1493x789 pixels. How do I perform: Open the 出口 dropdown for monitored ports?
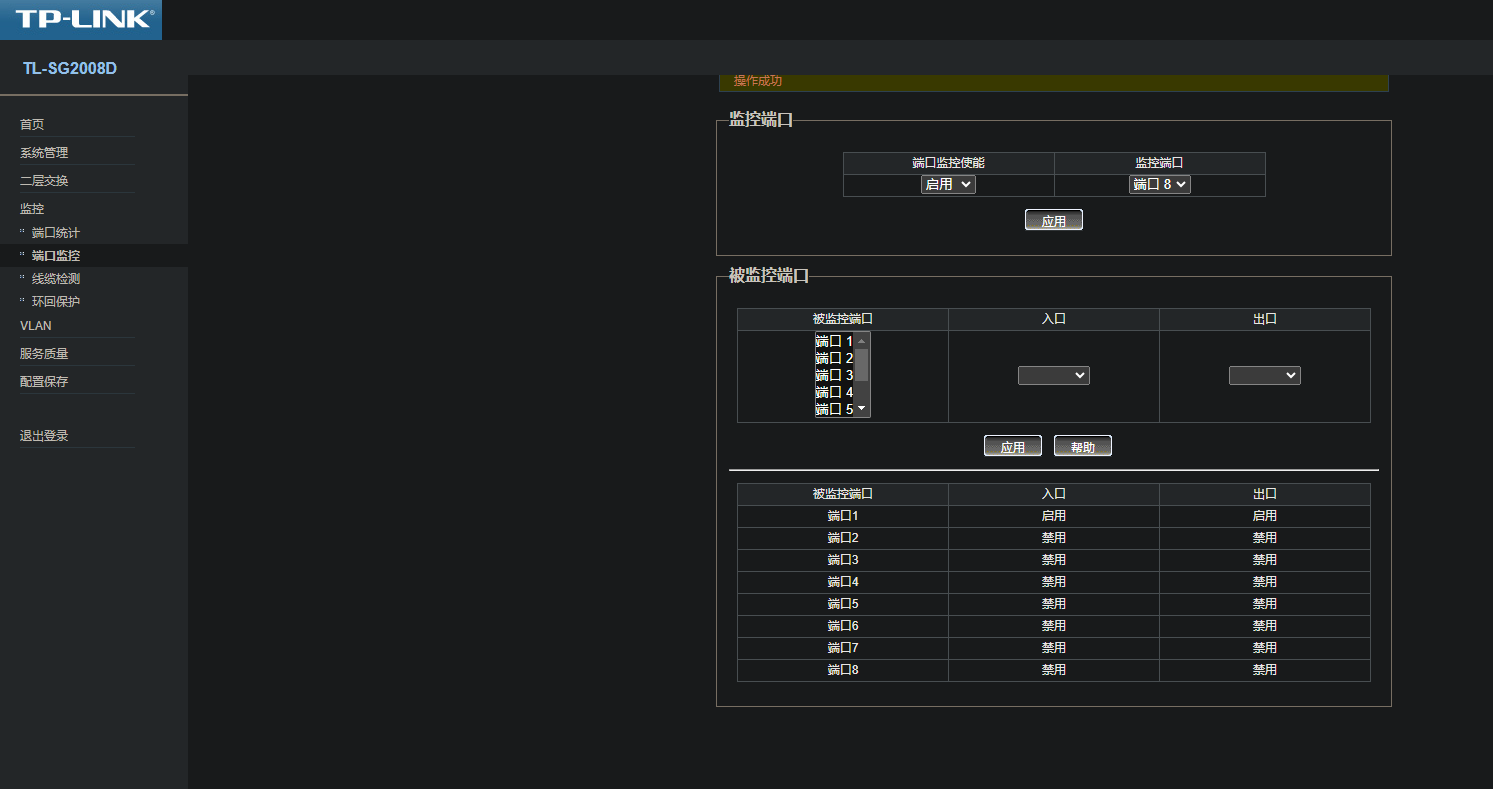(x=1264, y=375)
